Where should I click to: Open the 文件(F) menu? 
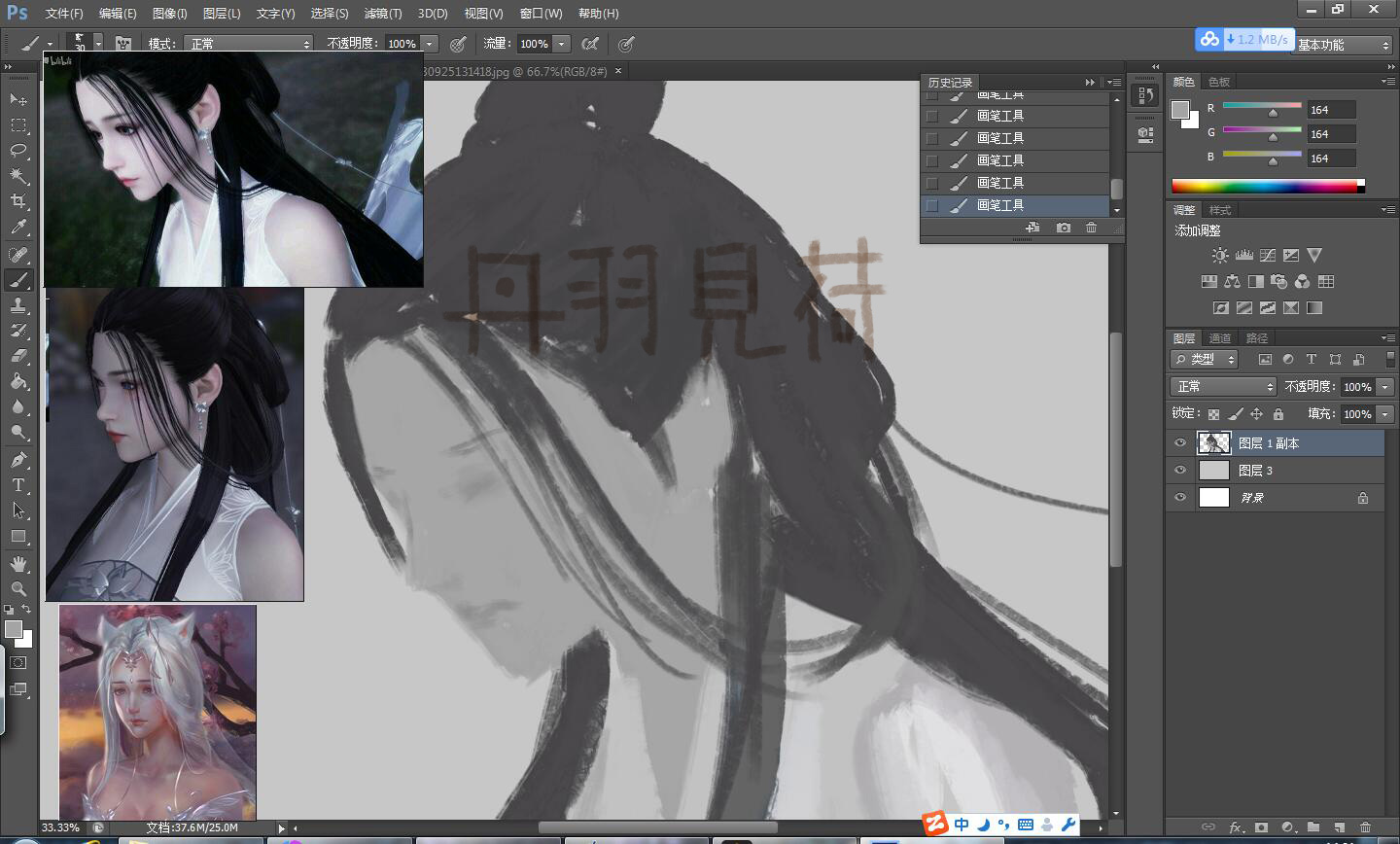pyautogui.click(x=64, y=14)
